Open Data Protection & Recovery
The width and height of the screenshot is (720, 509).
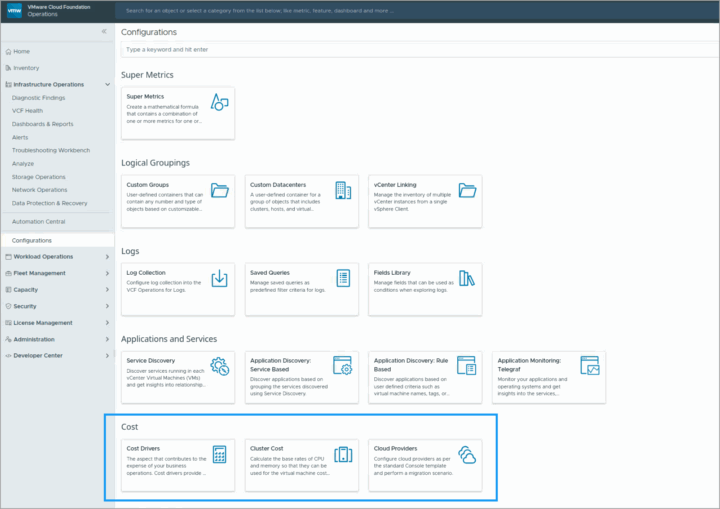(50, 203)
